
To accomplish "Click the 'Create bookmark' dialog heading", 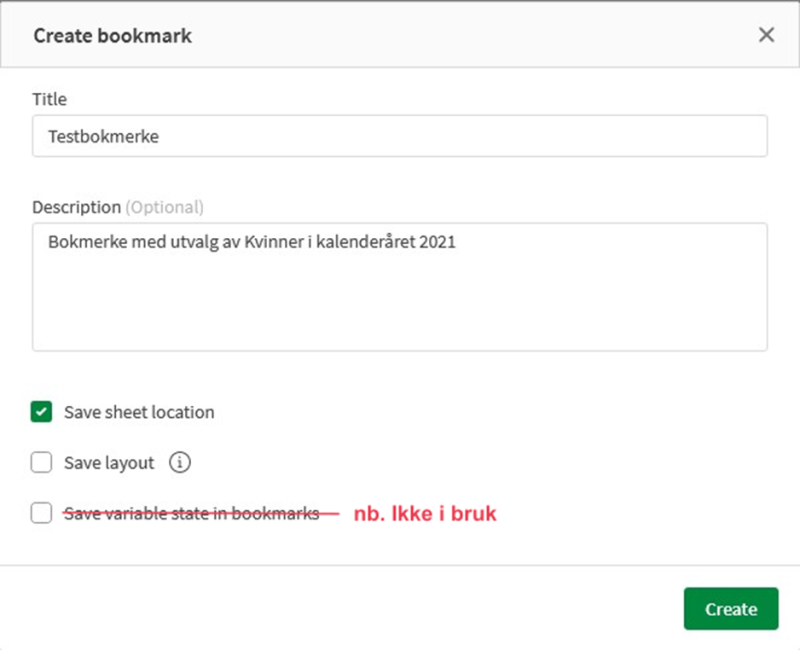I will pyautogui.click(x=113, y=36).
